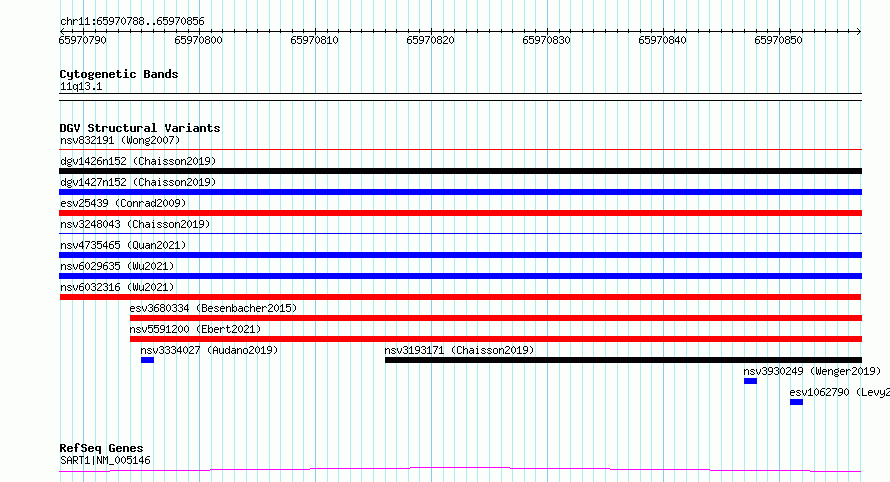Click ruler position 65970790

pos(82,40)
